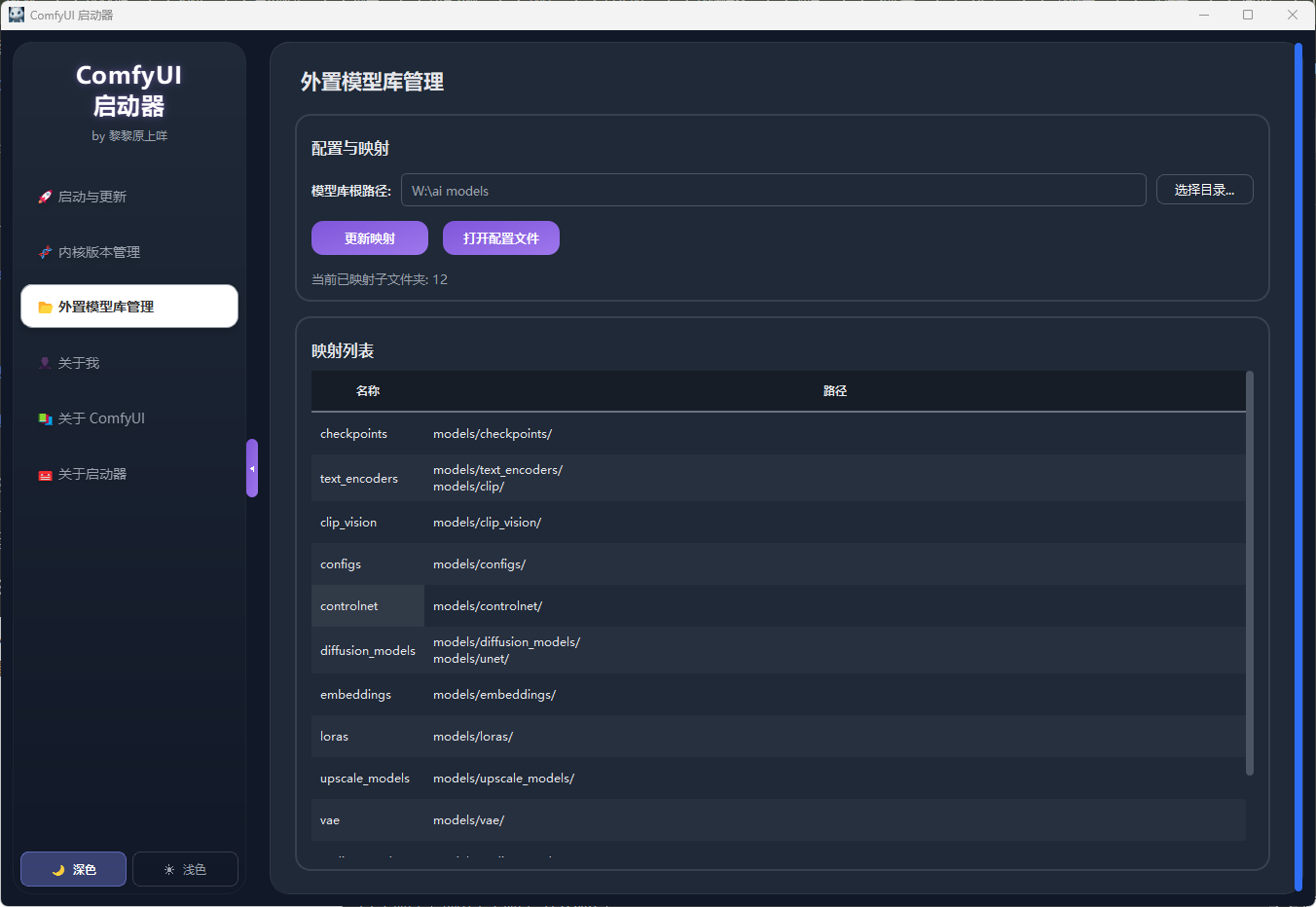Screen dimensions: 1316x907
Task: Click the blue page scrollbar
Action: point(1298,467)
